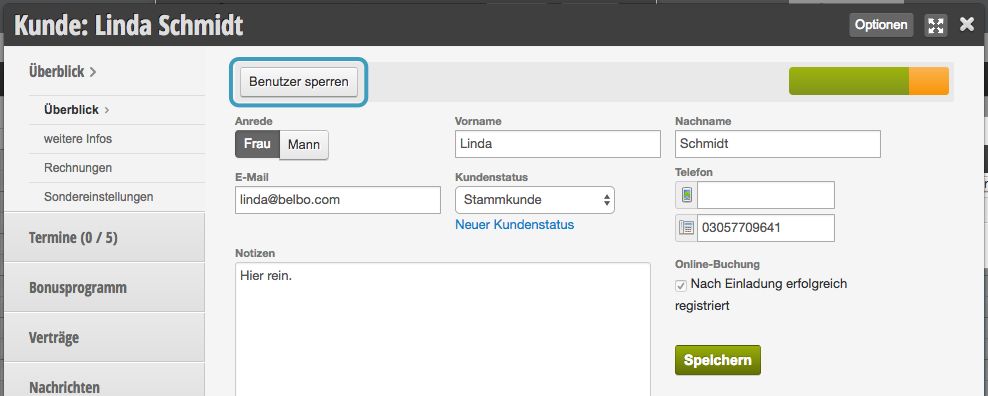Click the fullscreen expand icon in header
Viewport: 988px width, 396px height.
coord(936,25)
